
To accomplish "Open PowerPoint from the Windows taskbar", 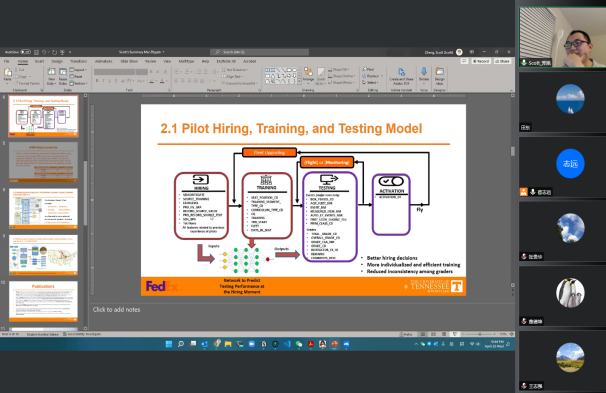I will (x=334, y=344).
